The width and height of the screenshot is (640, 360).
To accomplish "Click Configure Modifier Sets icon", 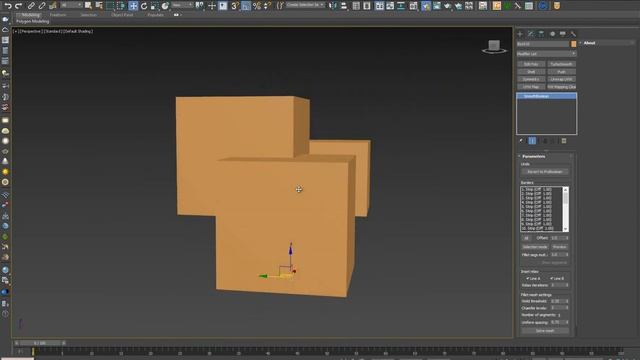I will pyautogui.click(x=564, y=141).
